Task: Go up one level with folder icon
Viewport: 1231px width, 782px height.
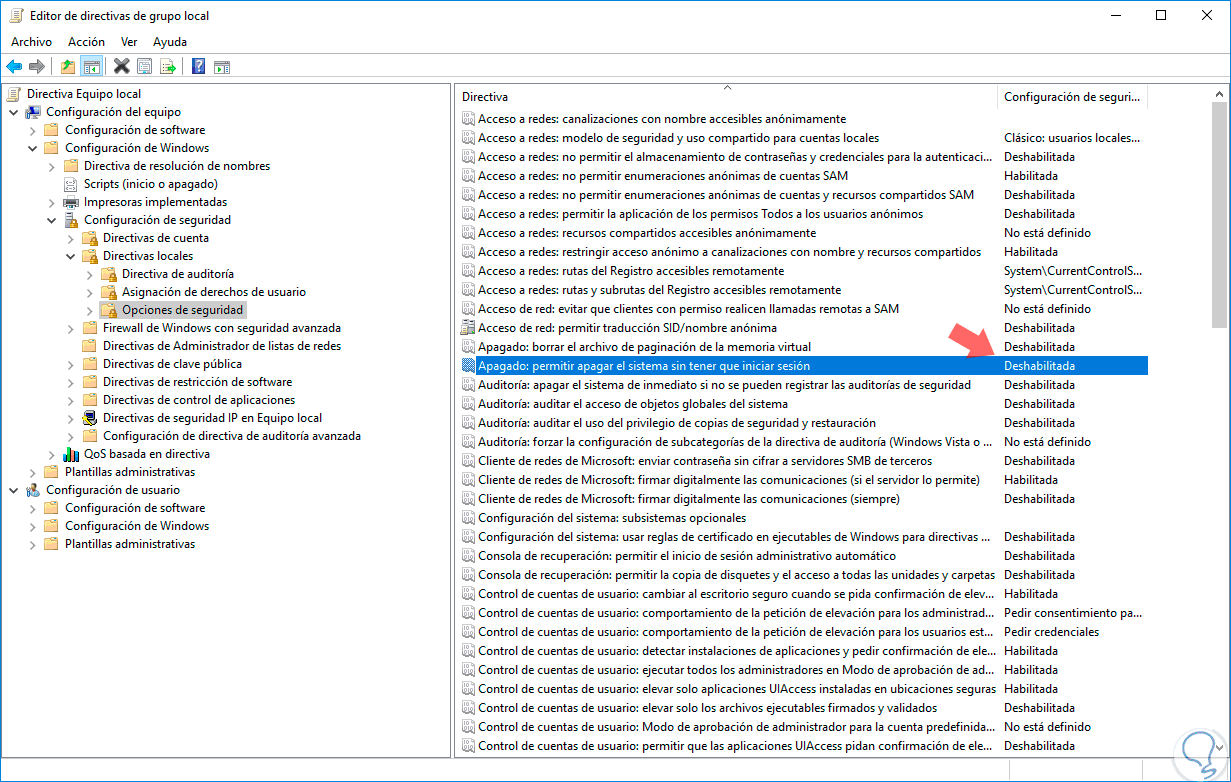Action: 67,67
